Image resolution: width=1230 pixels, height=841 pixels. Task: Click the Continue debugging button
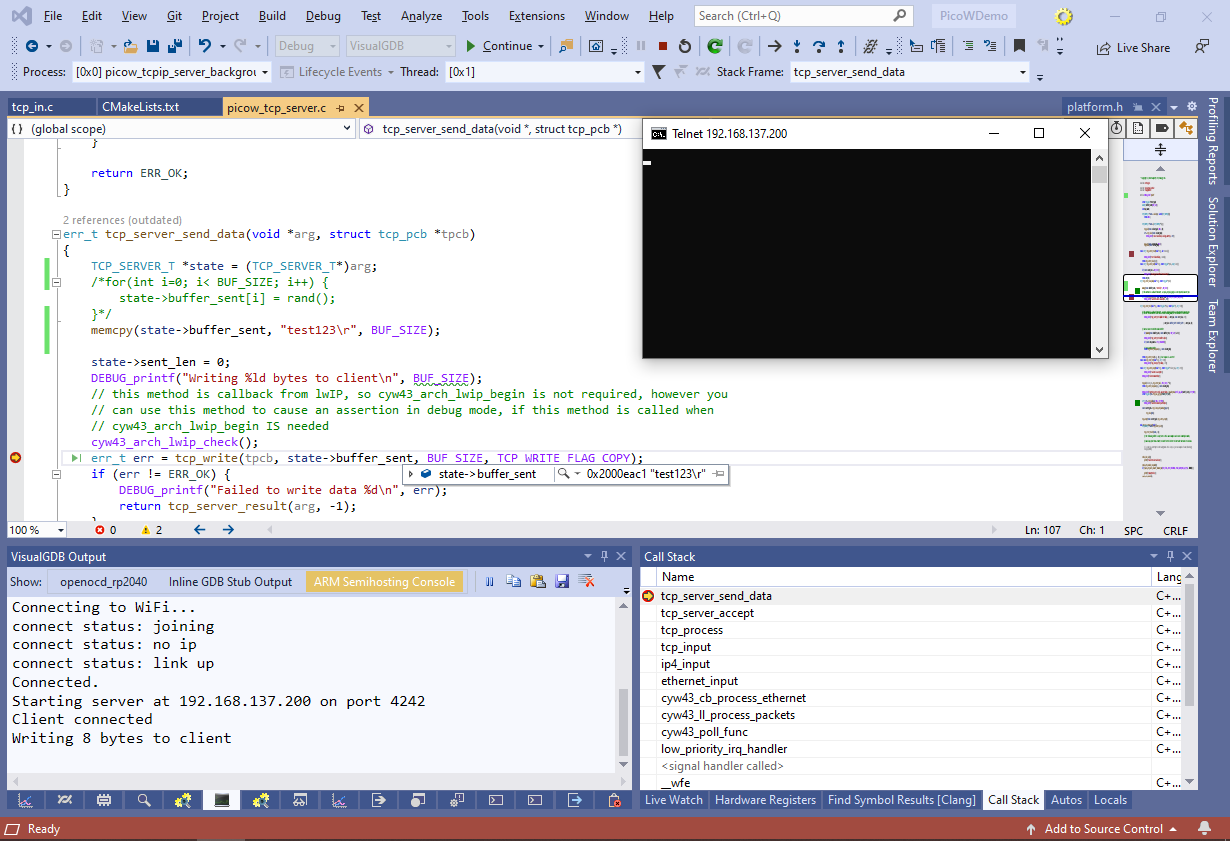[498, 46]
